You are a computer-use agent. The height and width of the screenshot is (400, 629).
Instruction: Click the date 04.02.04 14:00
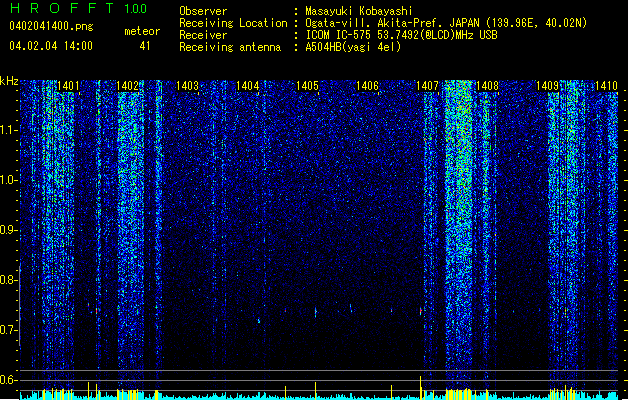(51, 46)
